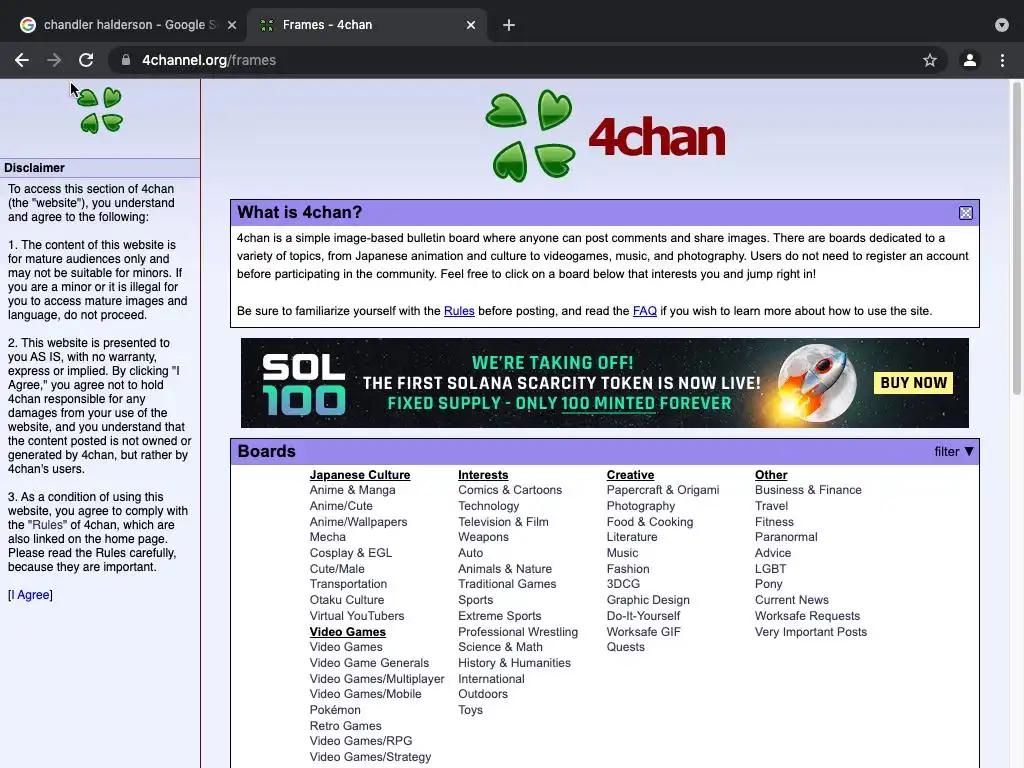Open the Do-It-Yourself board
1024x768 pixels.
pos(643,616)
